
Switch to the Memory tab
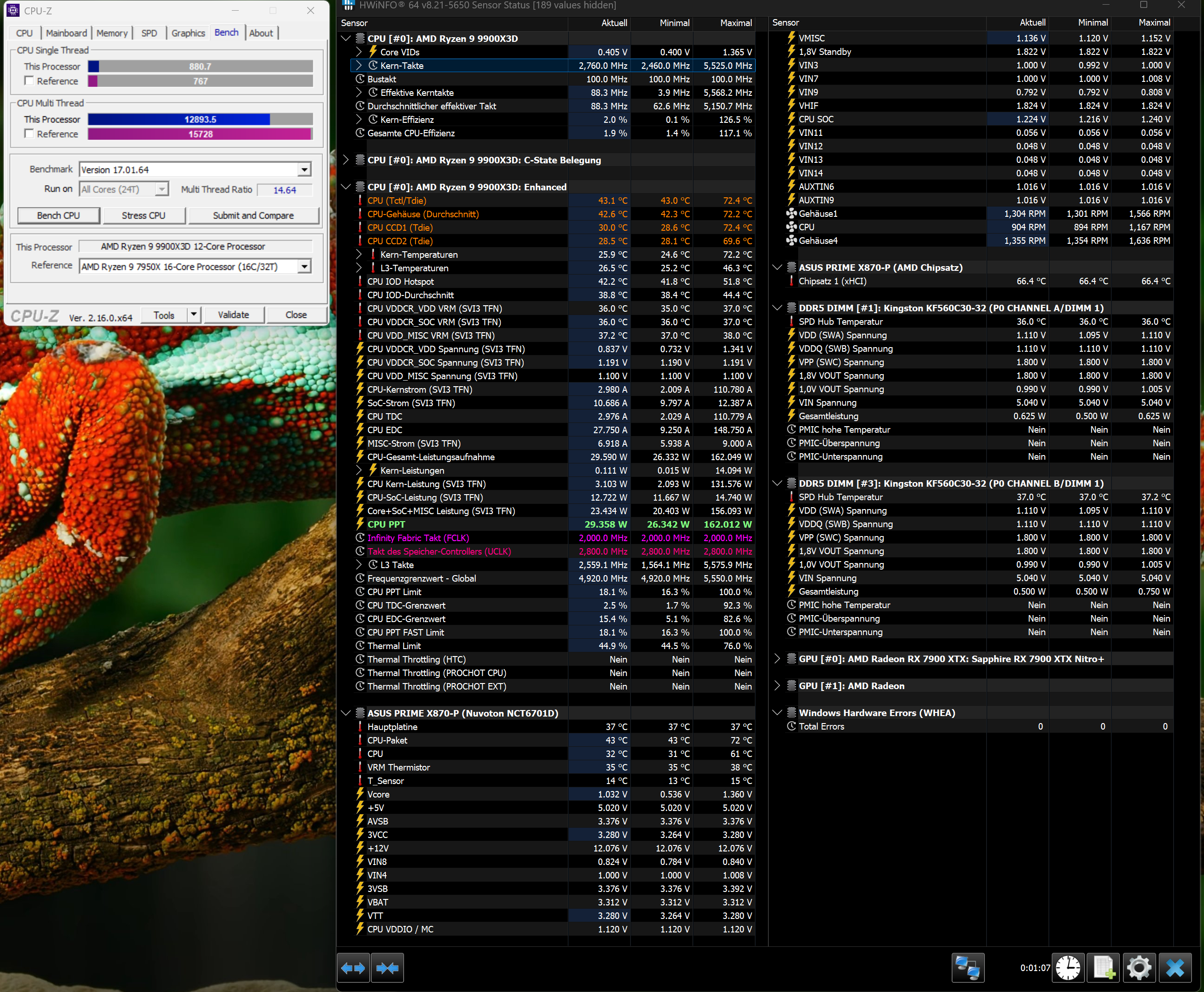tap(112, 33)
